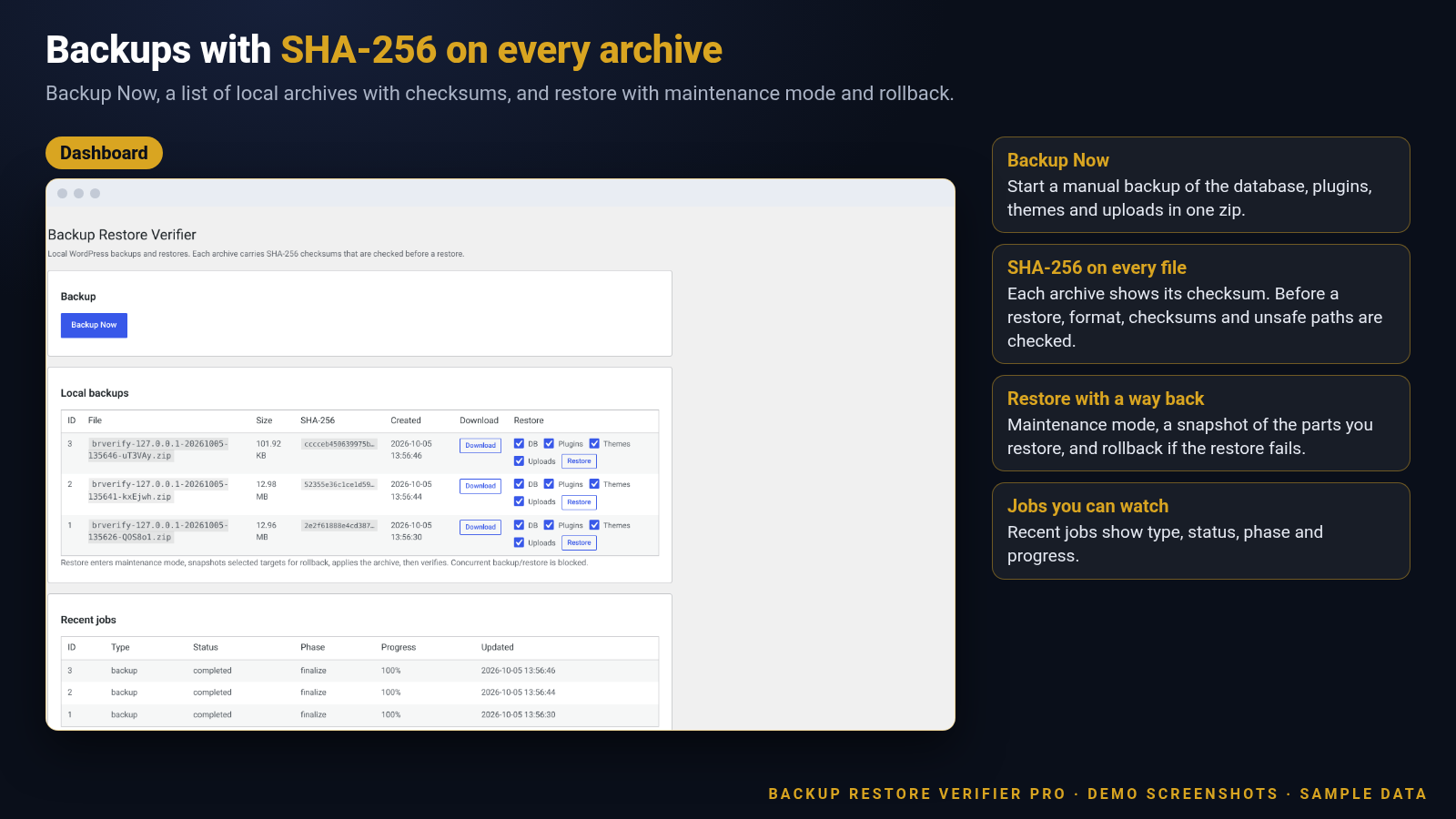The width and height of the screenshot is (1456, 819).
Task: Disable DB for the 12.96 MB backup
Action: click(x=519, y=524)
